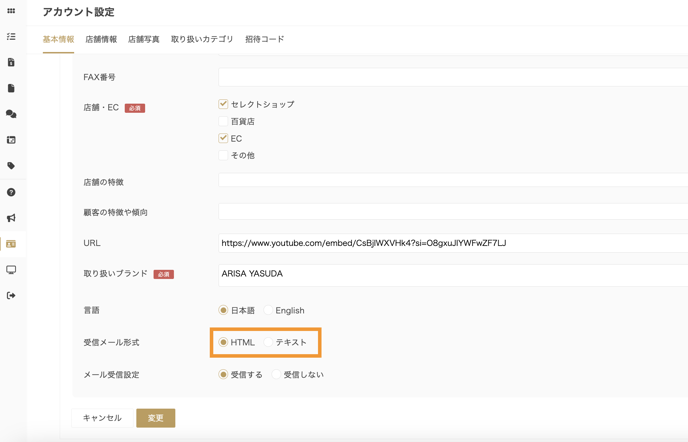The height and width of the screenshot is (442, 688).
Task: Uncheck the セレクトショップ checkbox
Action: point(223,104)
